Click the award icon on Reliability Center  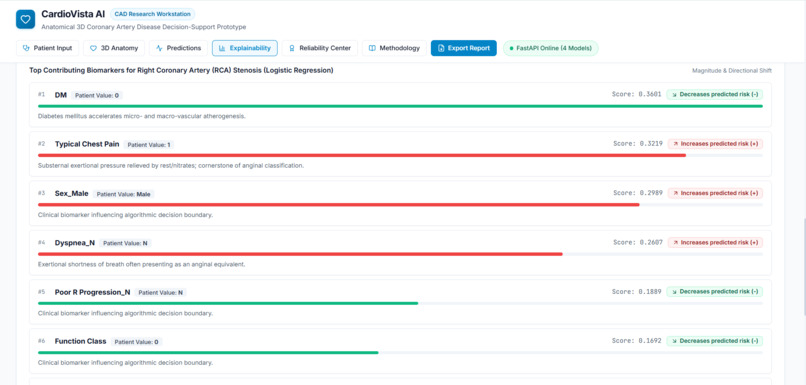click(x=292, y=48)
